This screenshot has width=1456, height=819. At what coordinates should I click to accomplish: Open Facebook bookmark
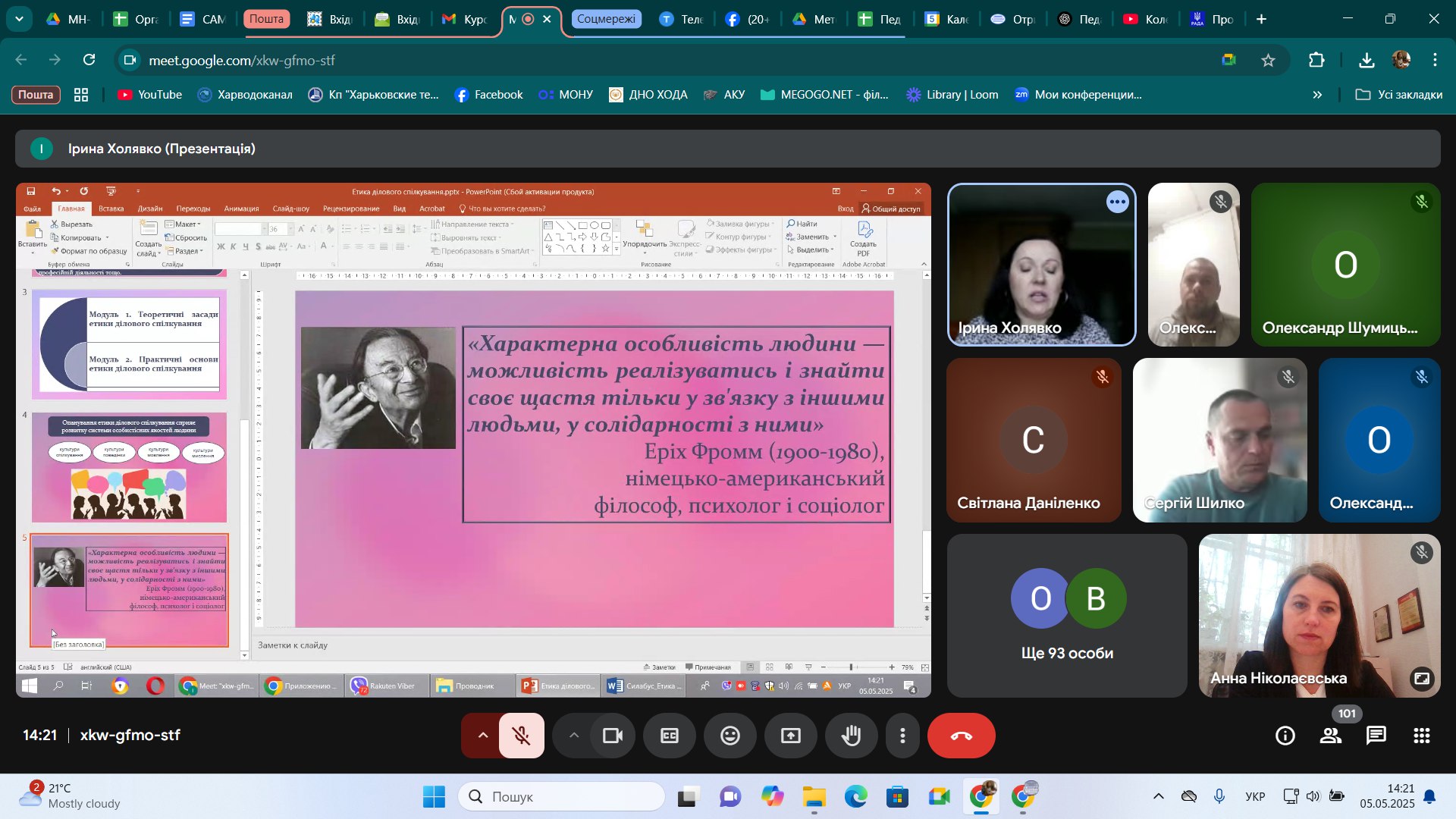[488, 95]
